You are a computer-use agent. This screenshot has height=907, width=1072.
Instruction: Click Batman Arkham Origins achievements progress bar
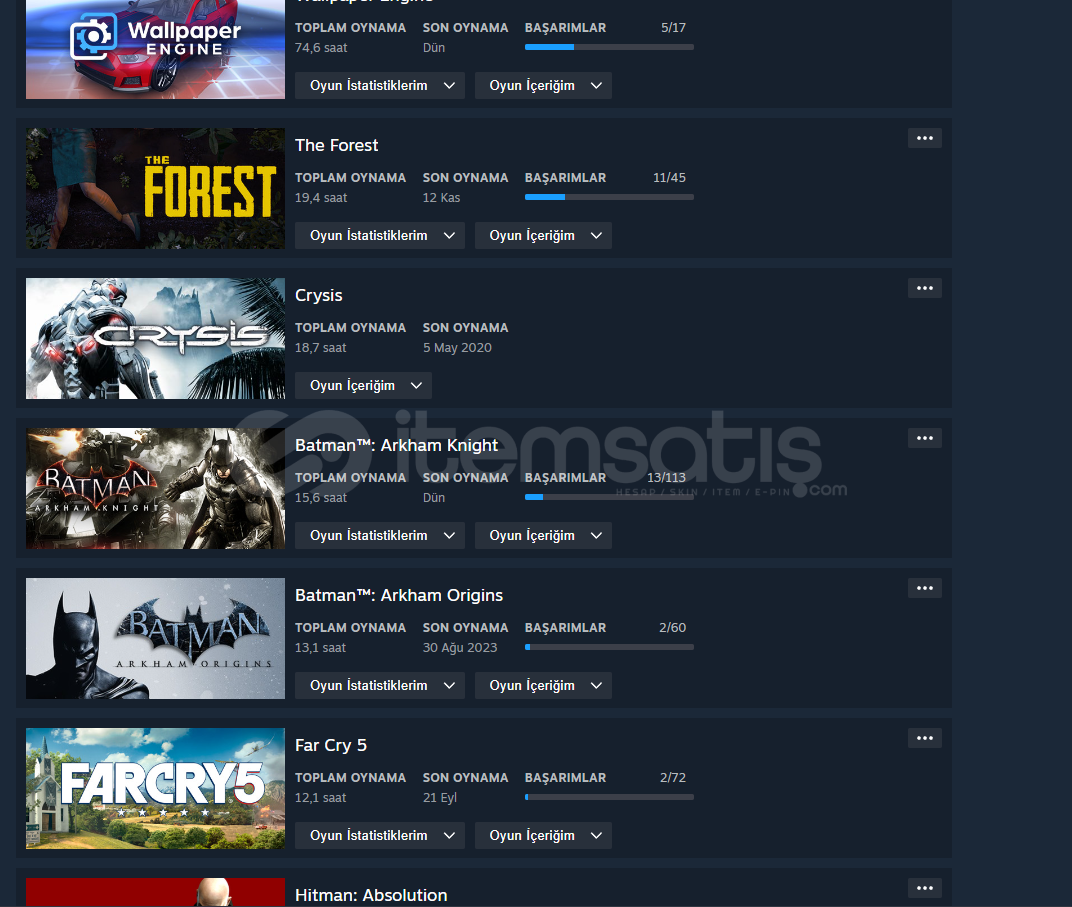coord(609,647)
